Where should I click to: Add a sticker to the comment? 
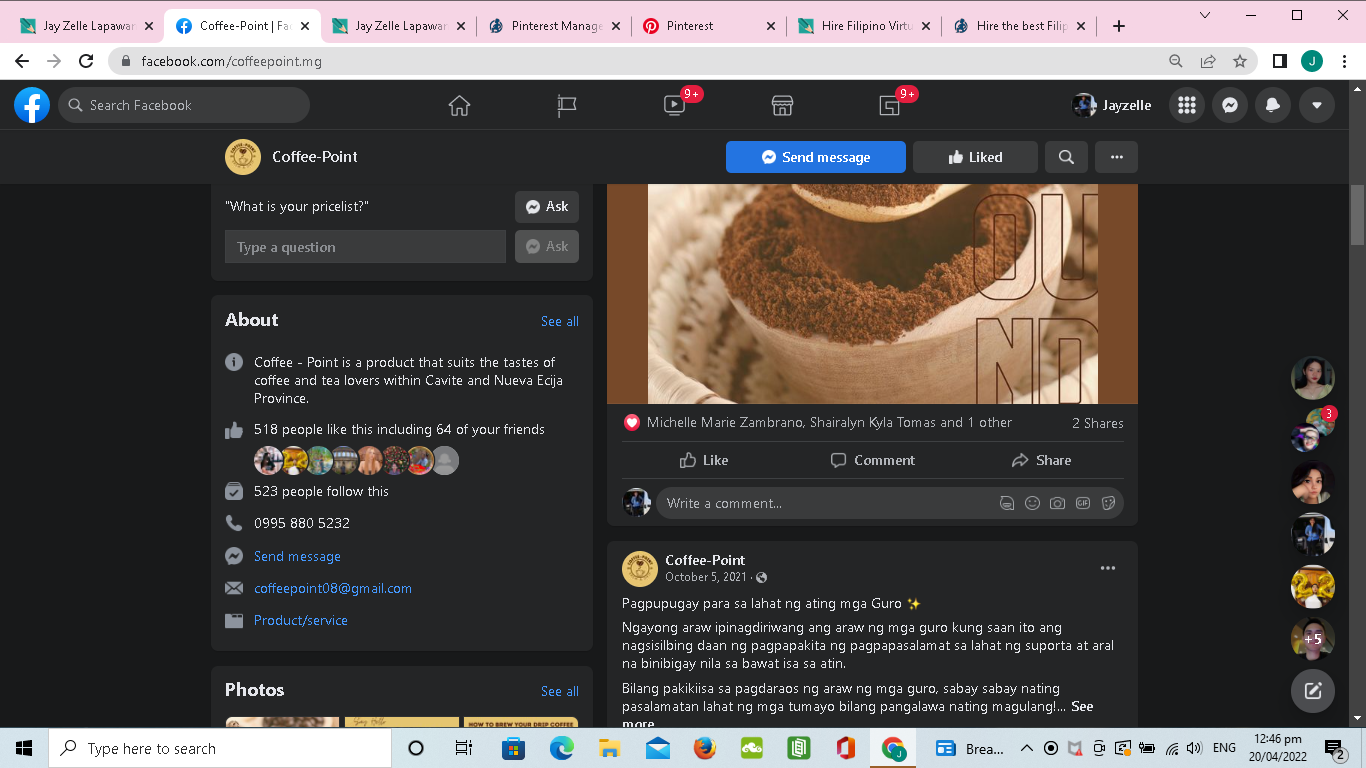1108,503
